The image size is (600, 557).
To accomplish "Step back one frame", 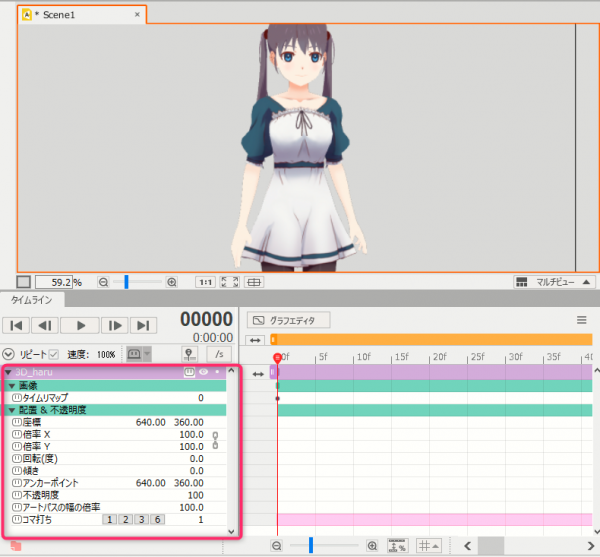I will click(x=45, y=326).
